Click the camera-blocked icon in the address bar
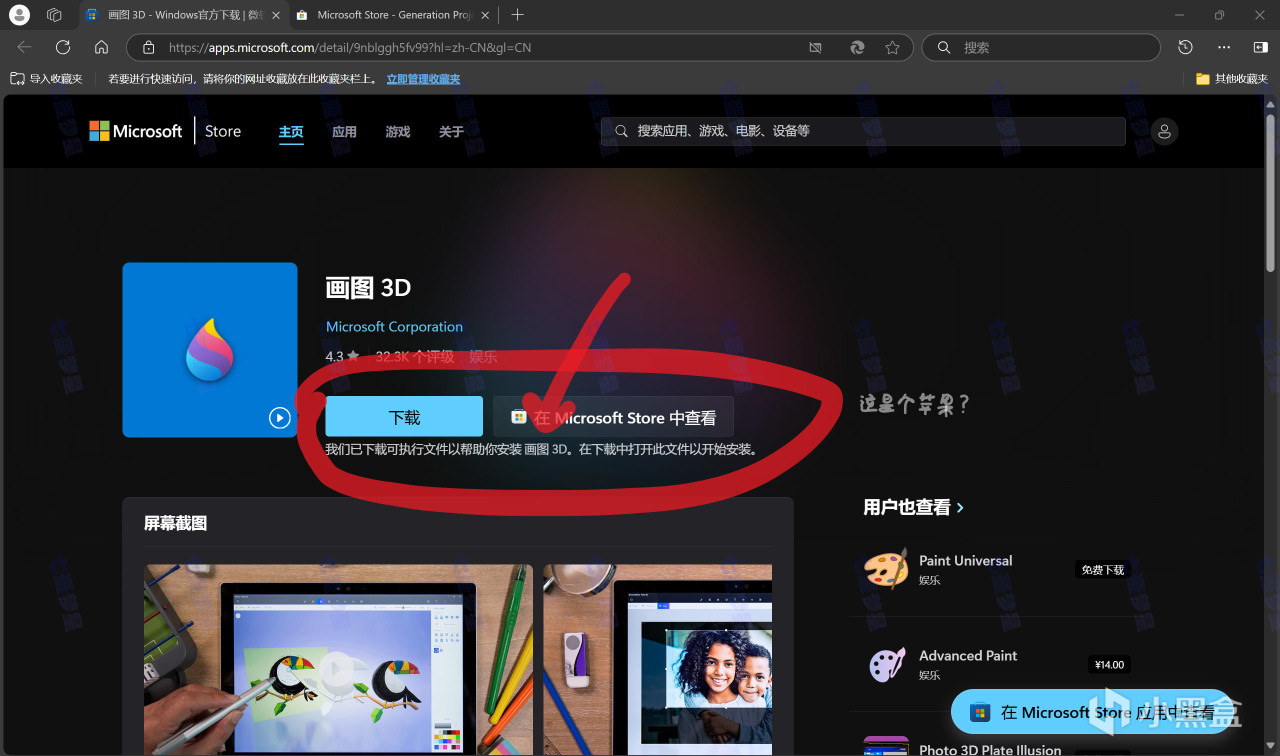This screenshot has height=756, width=1280. [815, 47]
